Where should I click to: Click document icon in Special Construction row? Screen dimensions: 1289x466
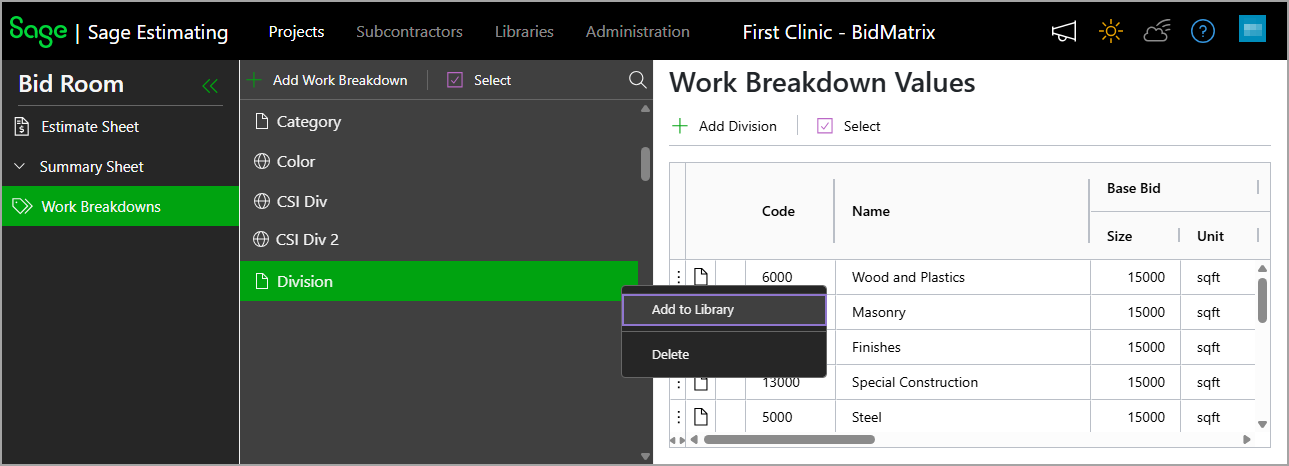701,382
